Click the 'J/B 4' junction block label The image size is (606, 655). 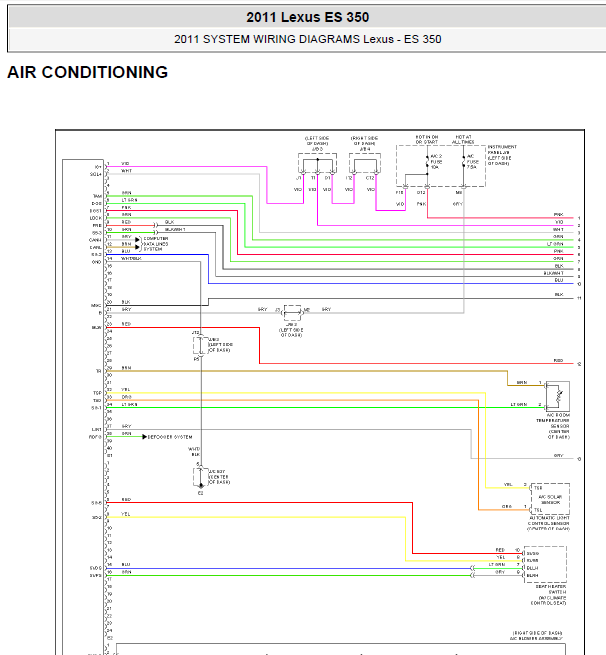click(x=365, y=149)
